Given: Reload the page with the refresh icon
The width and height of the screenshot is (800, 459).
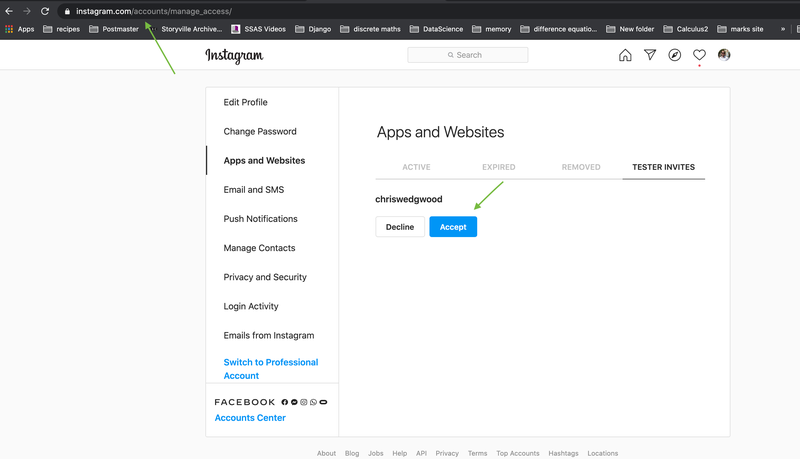Looking at the screenshot, I should click(45, 11).
